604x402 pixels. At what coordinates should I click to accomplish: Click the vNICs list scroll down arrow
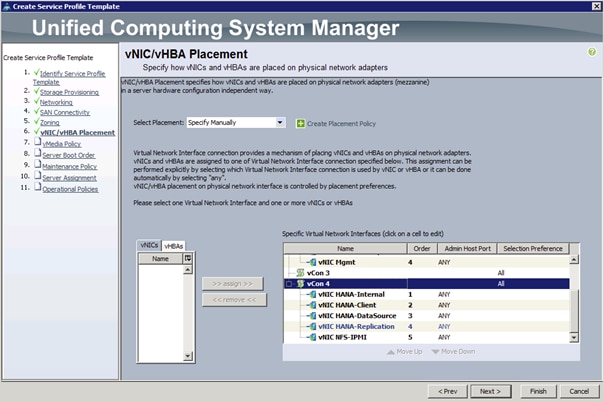pyautogui.click(x=188, y=356)
